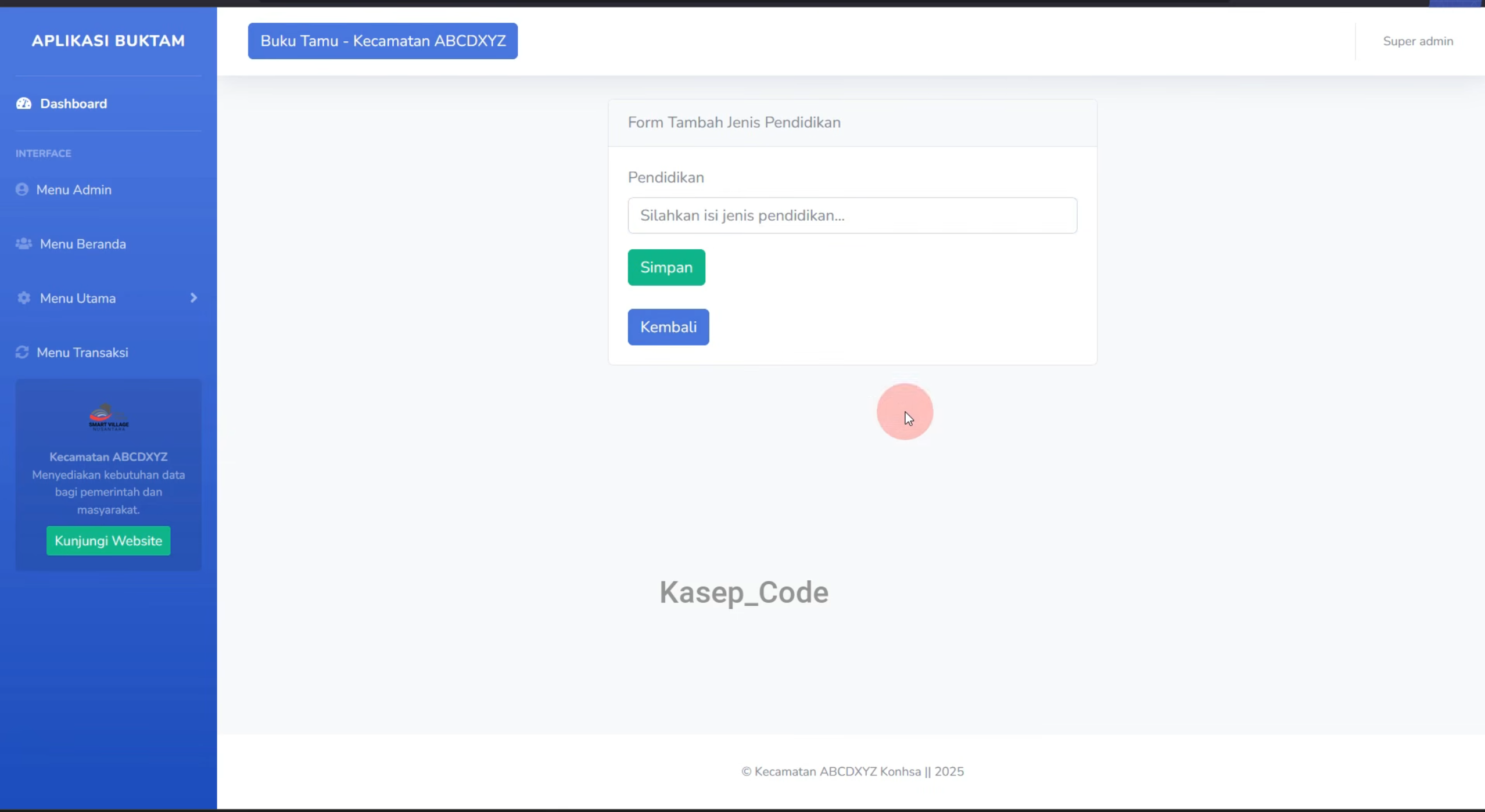Click the blue Kembali button
1485x812 pixels.
coord(668,327)
